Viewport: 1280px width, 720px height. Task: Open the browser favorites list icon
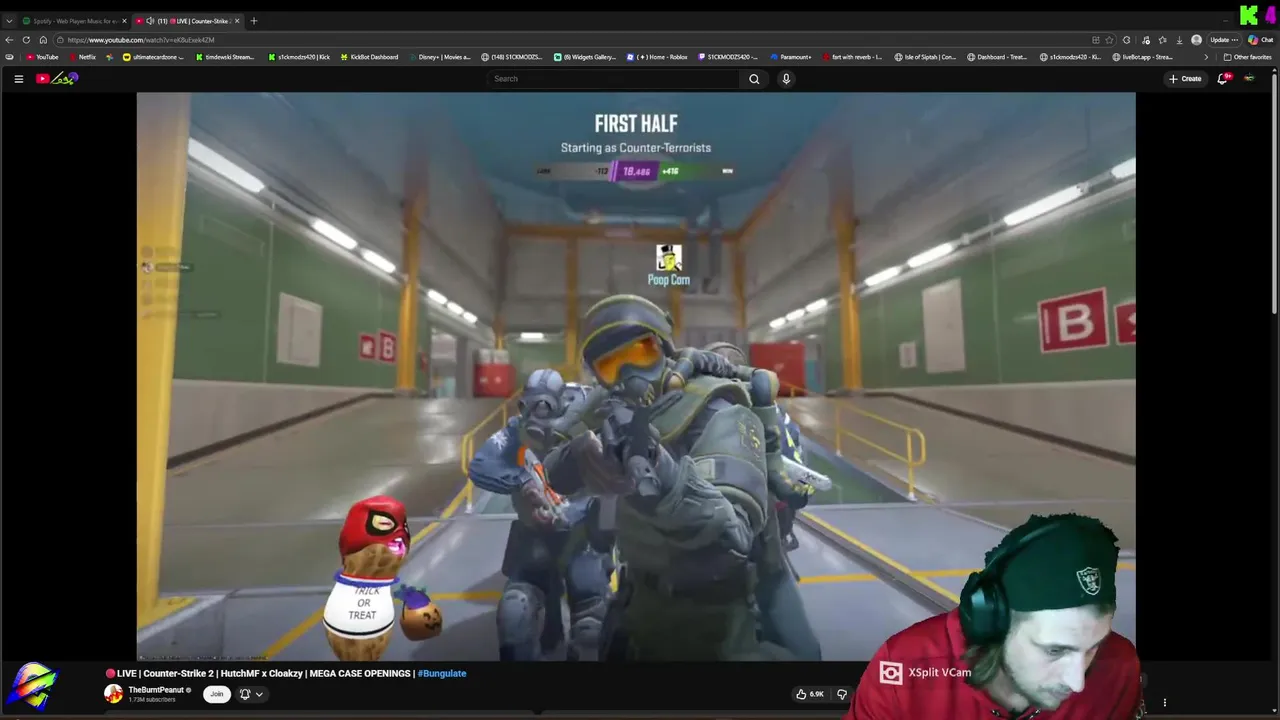[1162, 40]
